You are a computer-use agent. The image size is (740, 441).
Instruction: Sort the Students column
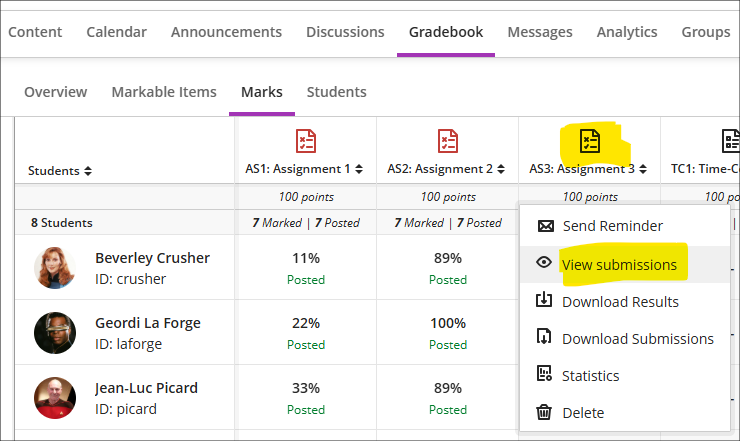coord(88,171)
